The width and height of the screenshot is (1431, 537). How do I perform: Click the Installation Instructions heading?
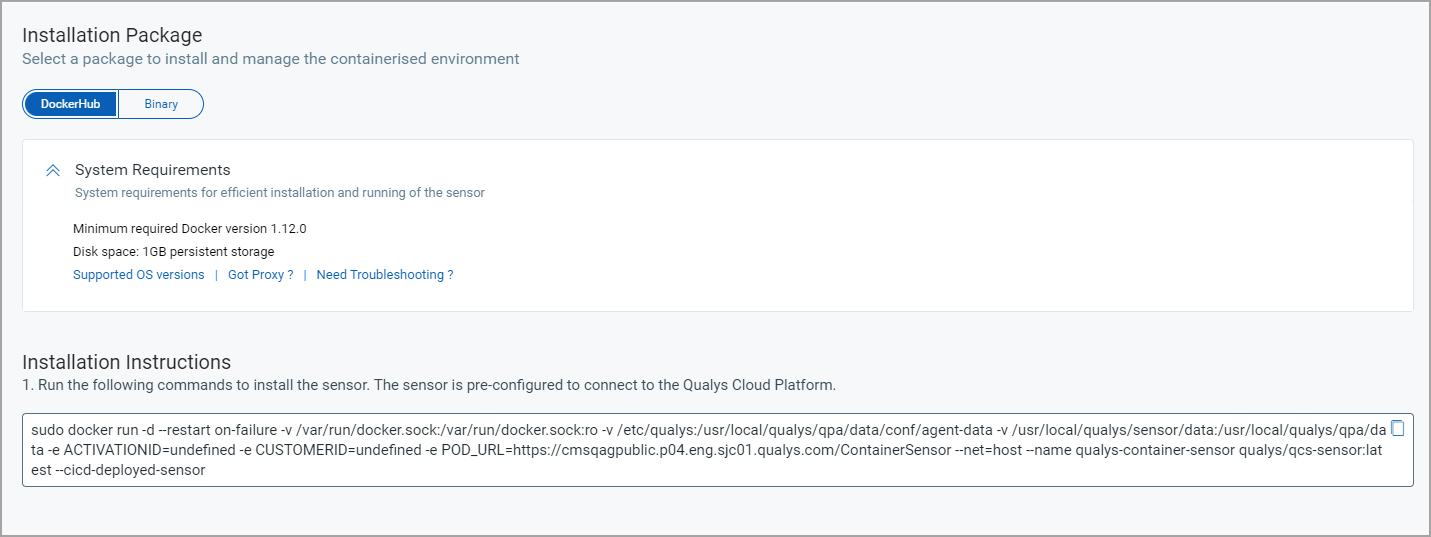126,362
